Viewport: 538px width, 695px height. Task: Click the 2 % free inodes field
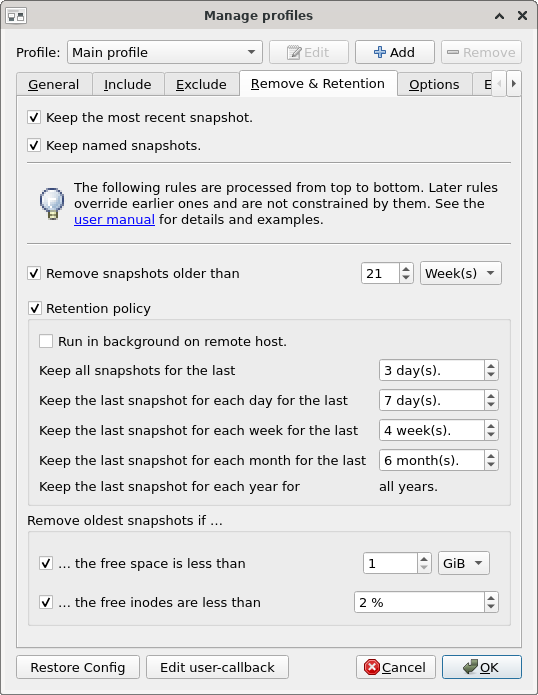pyautogui.click(x=419, y=602)
